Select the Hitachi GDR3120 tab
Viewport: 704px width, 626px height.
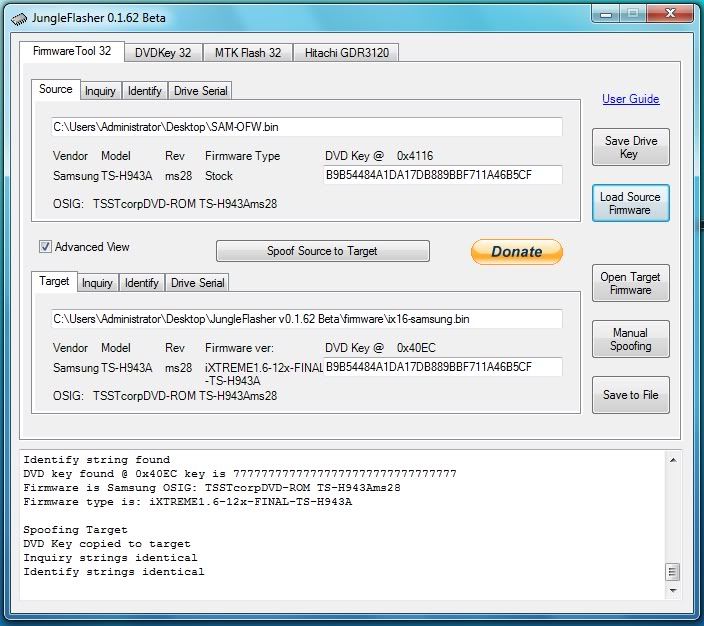tap(347, 53)
